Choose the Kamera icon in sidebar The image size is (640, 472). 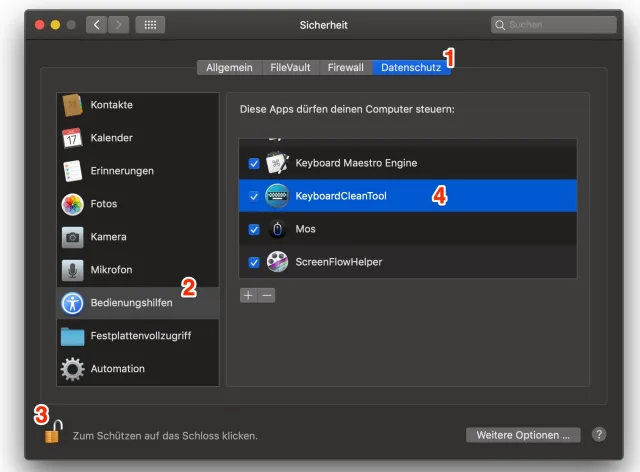(73, 237)
